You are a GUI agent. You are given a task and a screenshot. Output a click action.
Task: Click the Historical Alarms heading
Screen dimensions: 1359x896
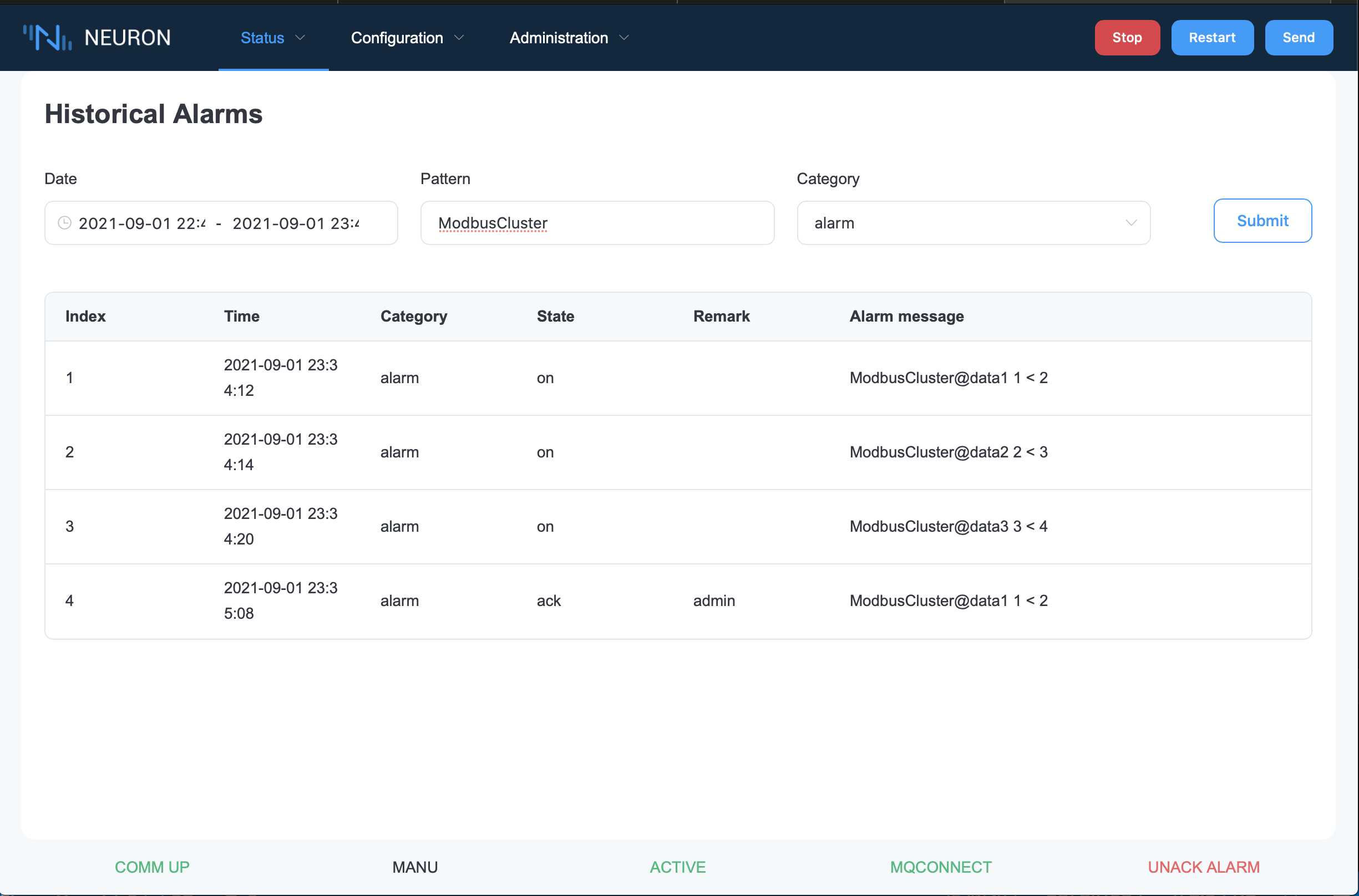[x=154, y=114]
